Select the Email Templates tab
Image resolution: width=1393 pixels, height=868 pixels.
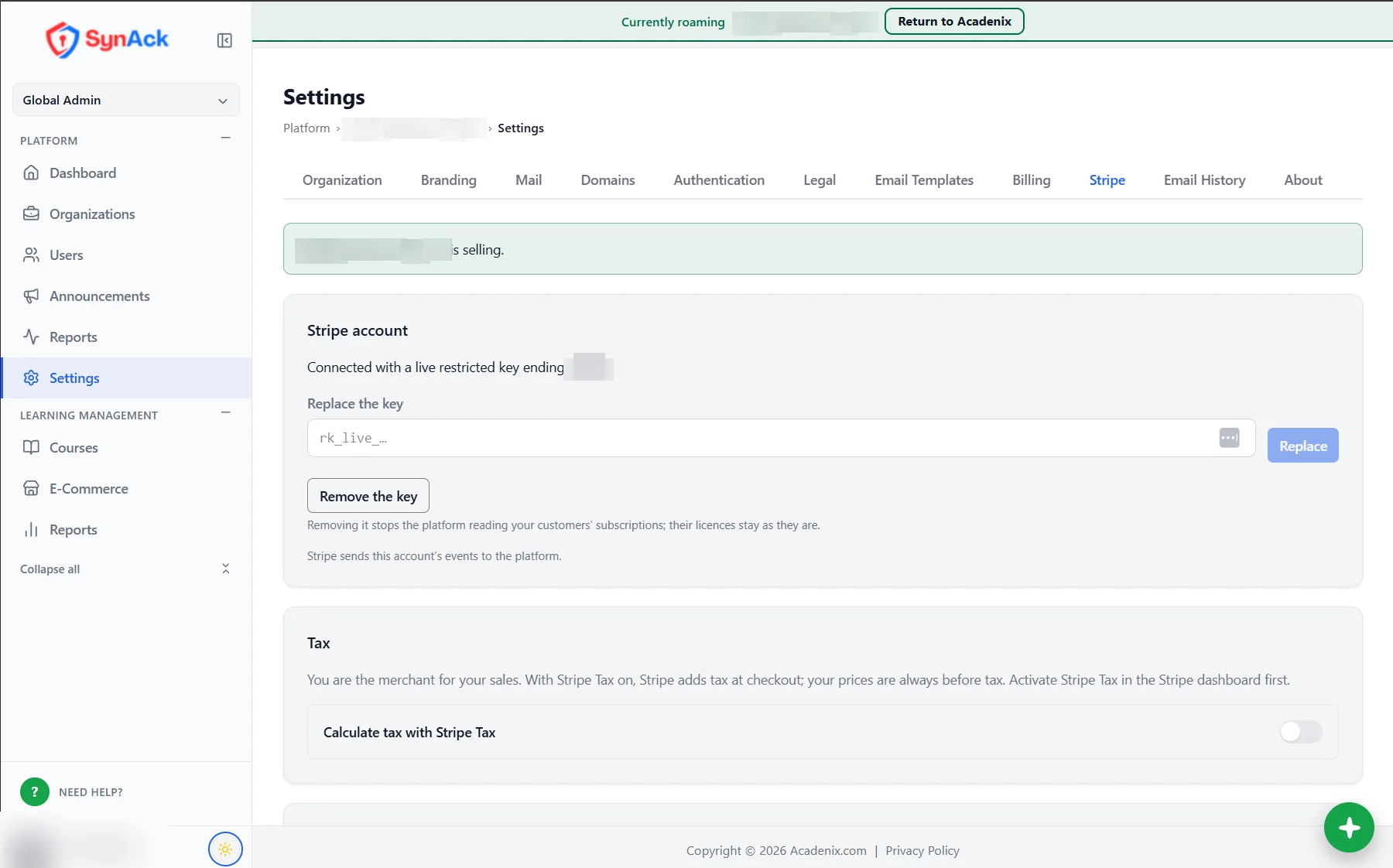point(924,179)
